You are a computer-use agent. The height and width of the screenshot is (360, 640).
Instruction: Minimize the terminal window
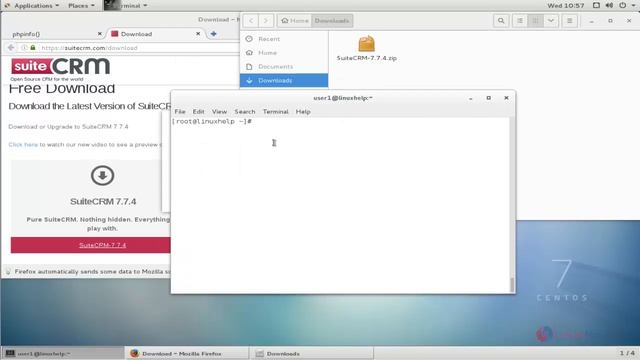coord(471,98)
